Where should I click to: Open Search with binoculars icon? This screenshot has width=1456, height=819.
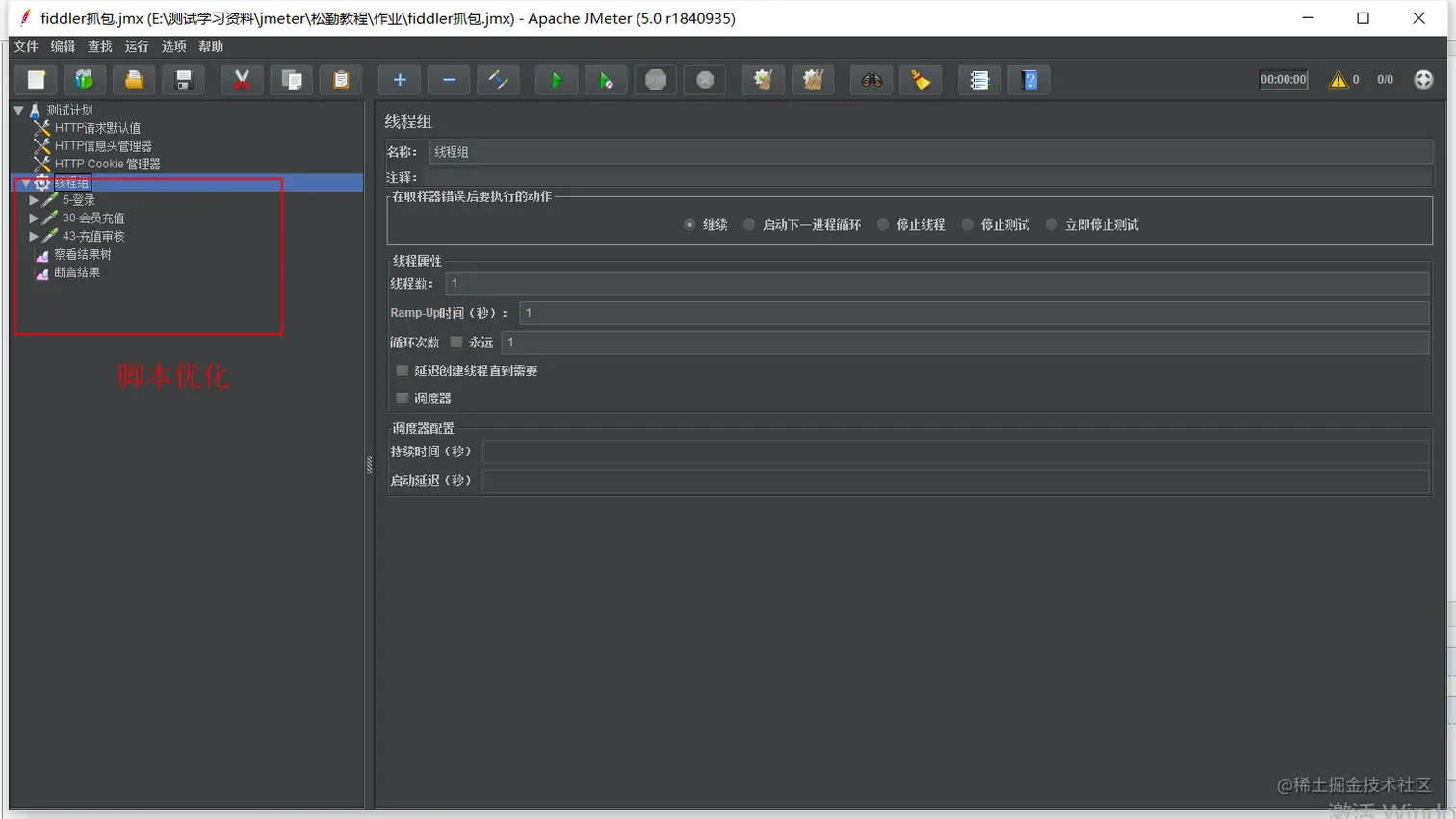871,80
